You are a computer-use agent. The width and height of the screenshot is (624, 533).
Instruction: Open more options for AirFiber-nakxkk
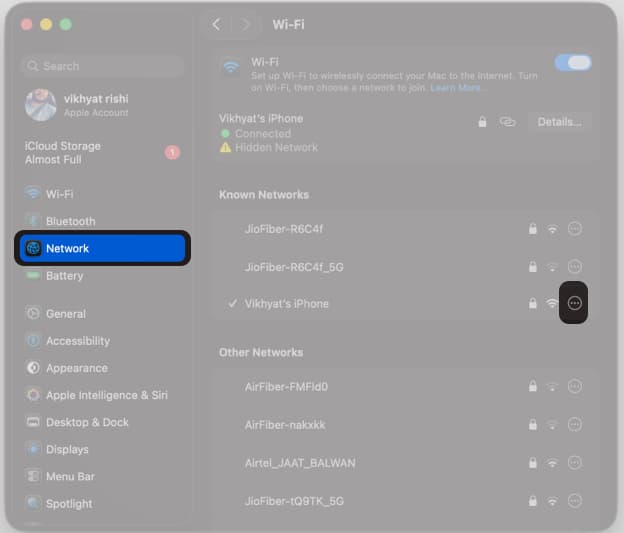pos(575,424)
